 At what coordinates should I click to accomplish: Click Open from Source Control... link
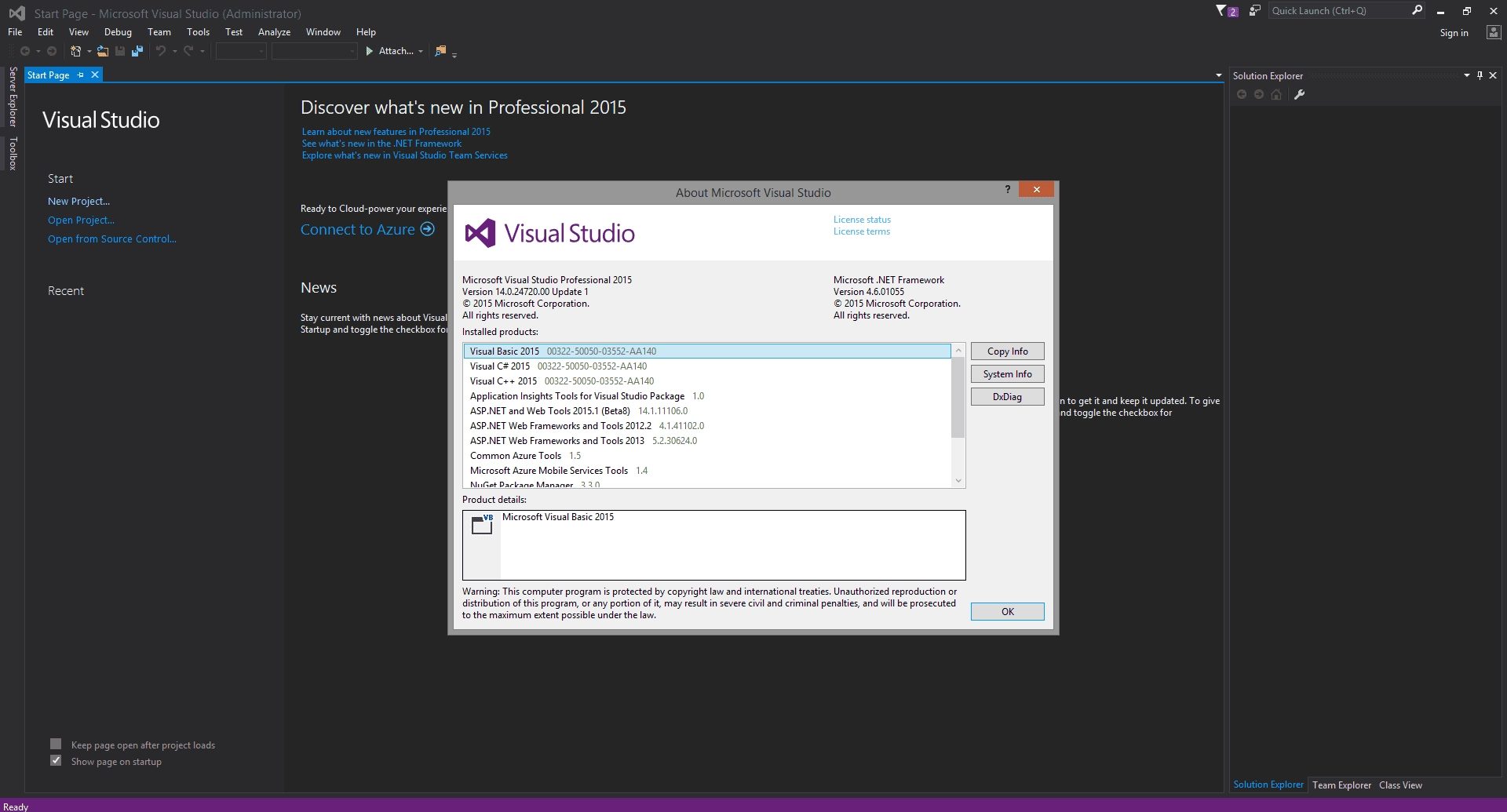111,239
